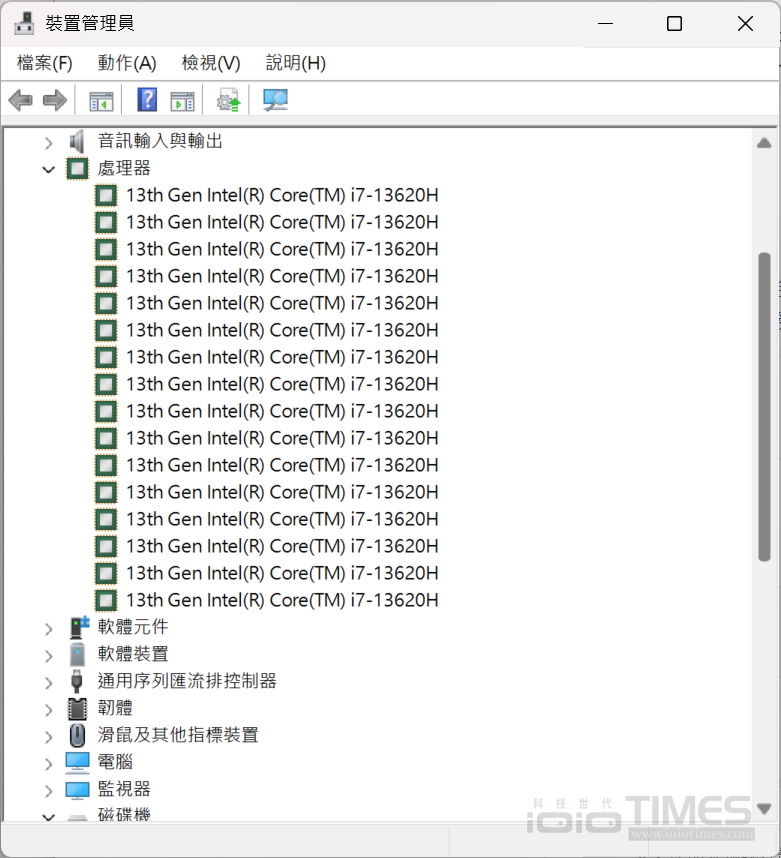Minimize the 裝置管理員 window

[605, 24]
